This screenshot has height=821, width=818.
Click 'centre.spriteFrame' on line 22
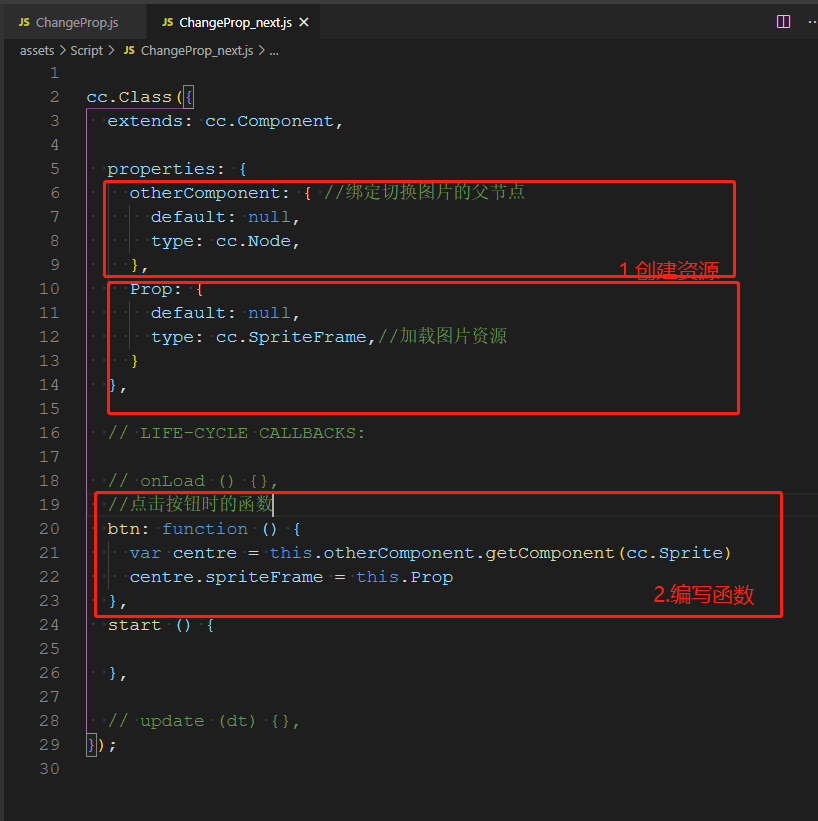coord(226,577)
